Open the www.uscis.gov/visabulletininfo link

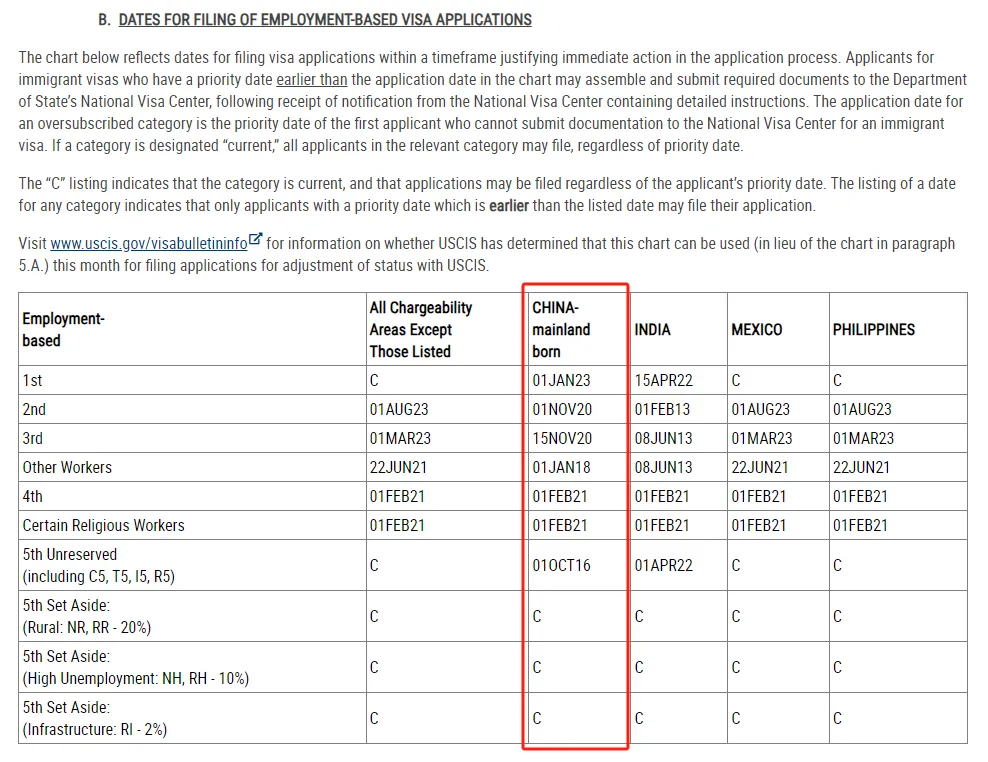[x=148, y=243]
